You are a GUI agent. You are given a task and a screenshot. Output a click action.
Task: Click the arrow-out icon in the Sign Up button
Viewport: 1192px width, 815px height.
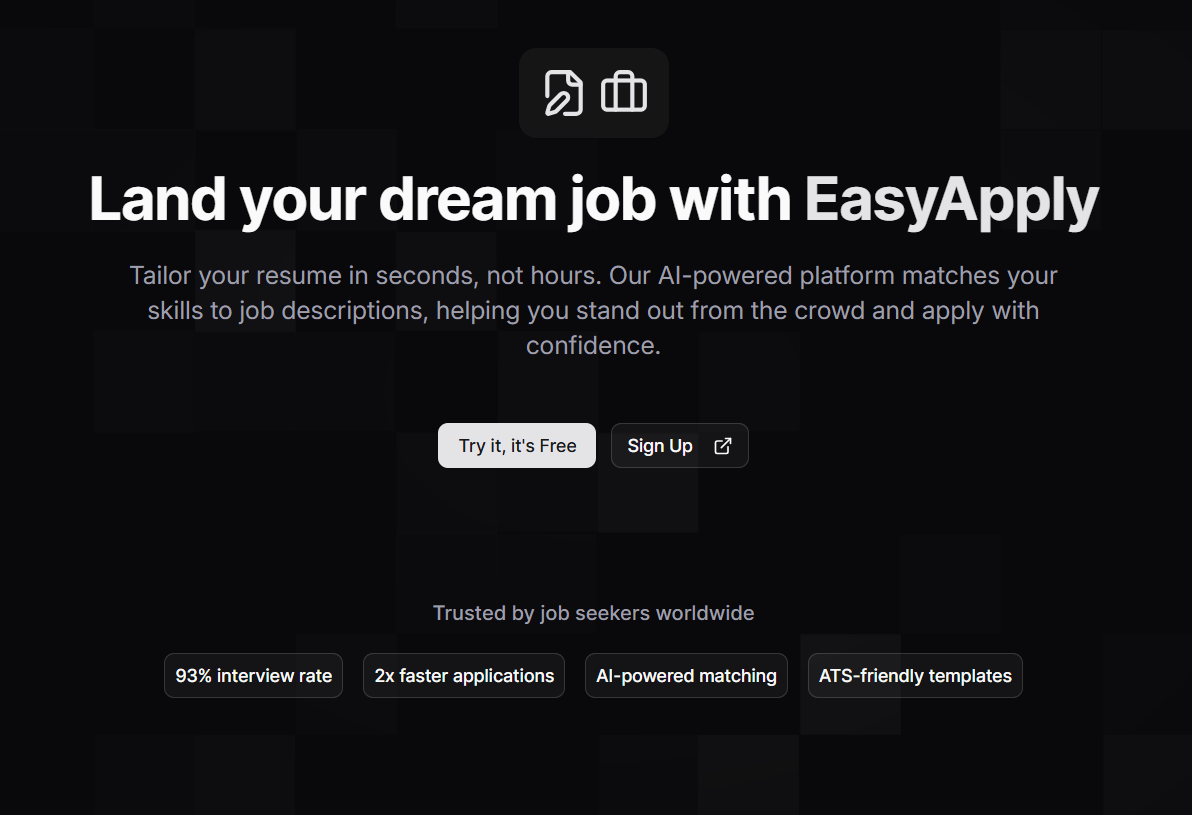coord(722,445)
